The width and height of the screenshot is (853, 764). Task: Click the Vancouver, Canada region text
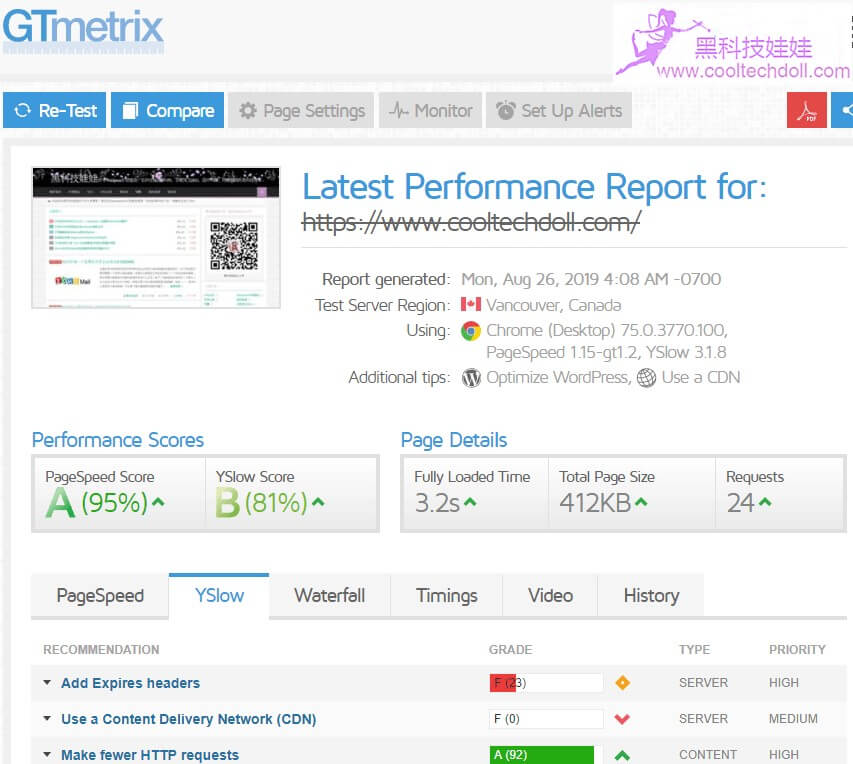pyautogui.click(x=554, y=305)
